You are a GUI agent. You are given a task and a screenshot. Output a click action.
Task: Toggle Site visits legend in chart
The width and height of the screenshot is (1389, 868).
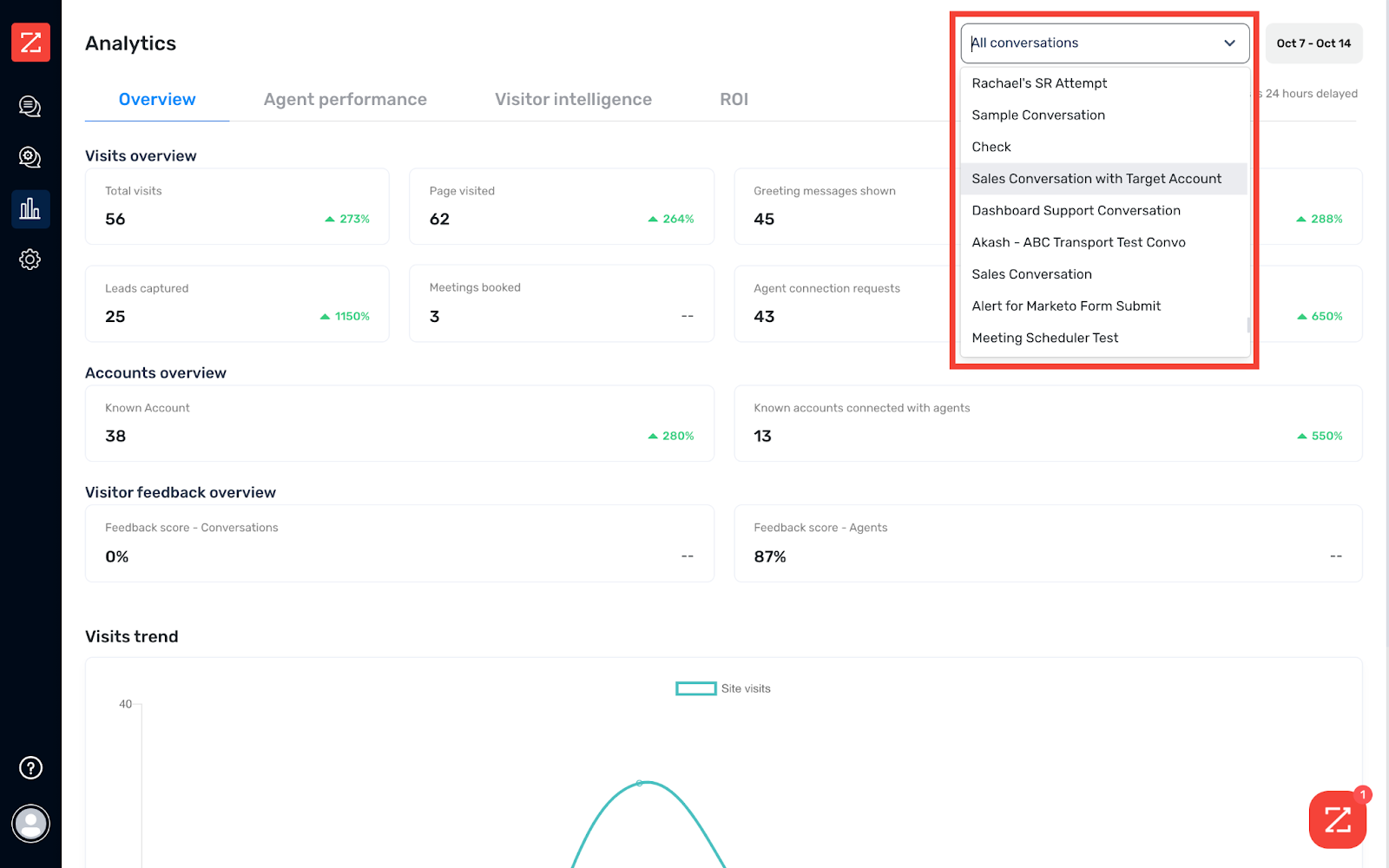pyautogui.click(x=723, y=688)
